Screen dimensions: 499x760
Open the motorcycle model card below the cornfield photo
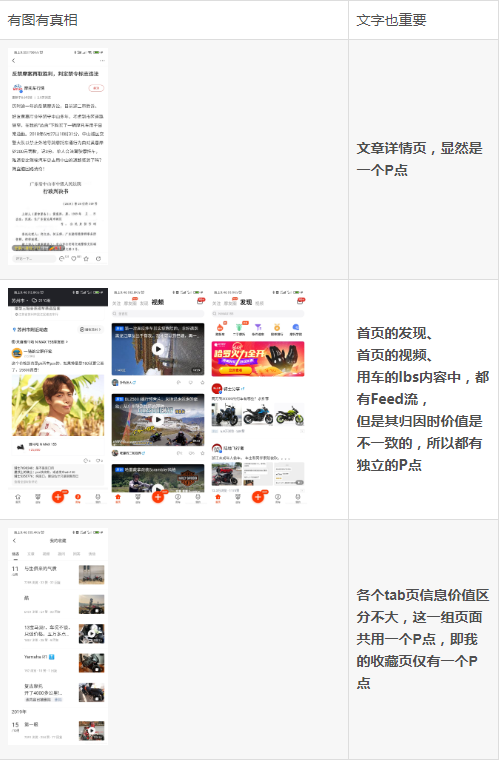click(x=58, y=446)
